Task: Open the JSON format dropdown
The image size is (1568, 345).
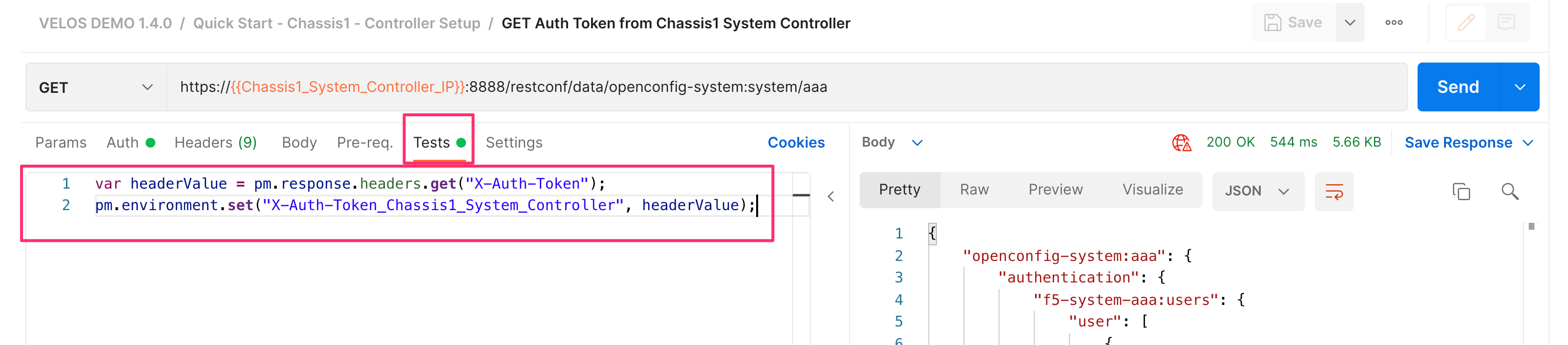Action: click(x=1257, y=192)
